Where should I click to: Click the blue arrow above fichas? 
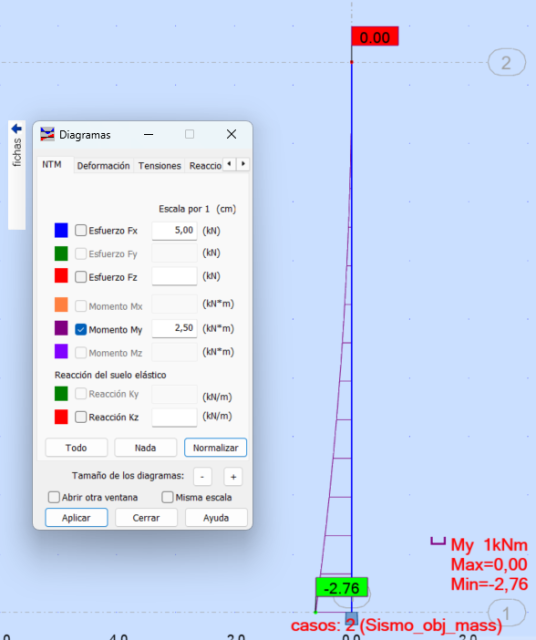[x=16, y=129]
